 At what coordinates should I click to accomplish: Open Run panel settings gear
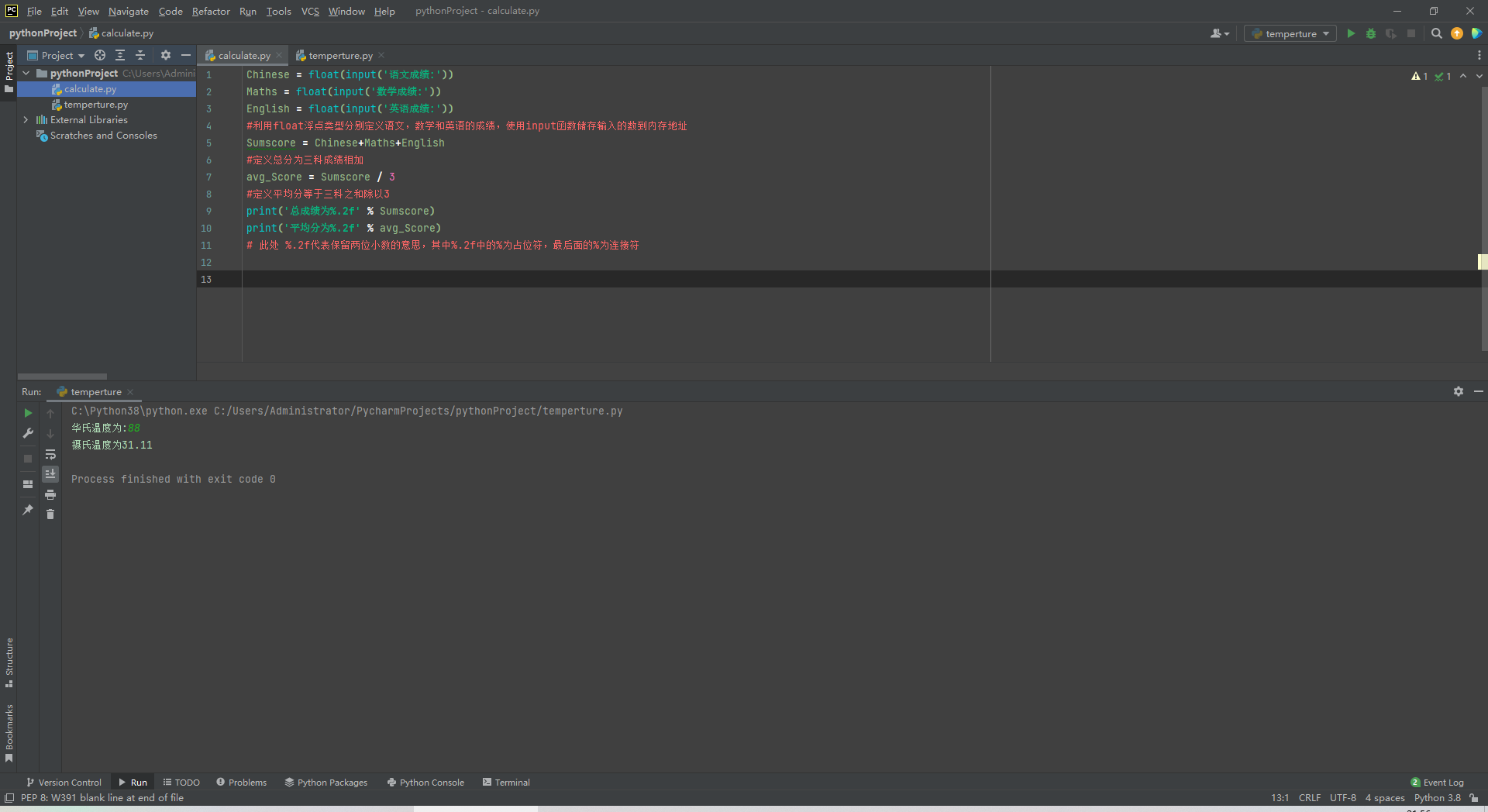tap(1459, 391)
